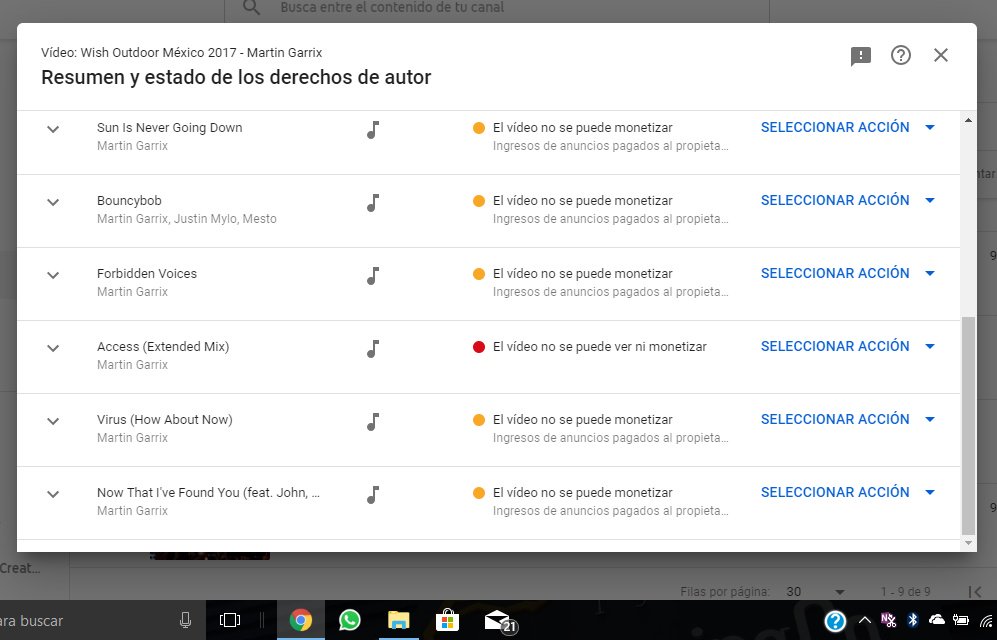Image resolution: width=997 pixels, height=640 pixels.
Task: Open Microsoft Store in the taskbar
Action: click(x=447, y=620)
